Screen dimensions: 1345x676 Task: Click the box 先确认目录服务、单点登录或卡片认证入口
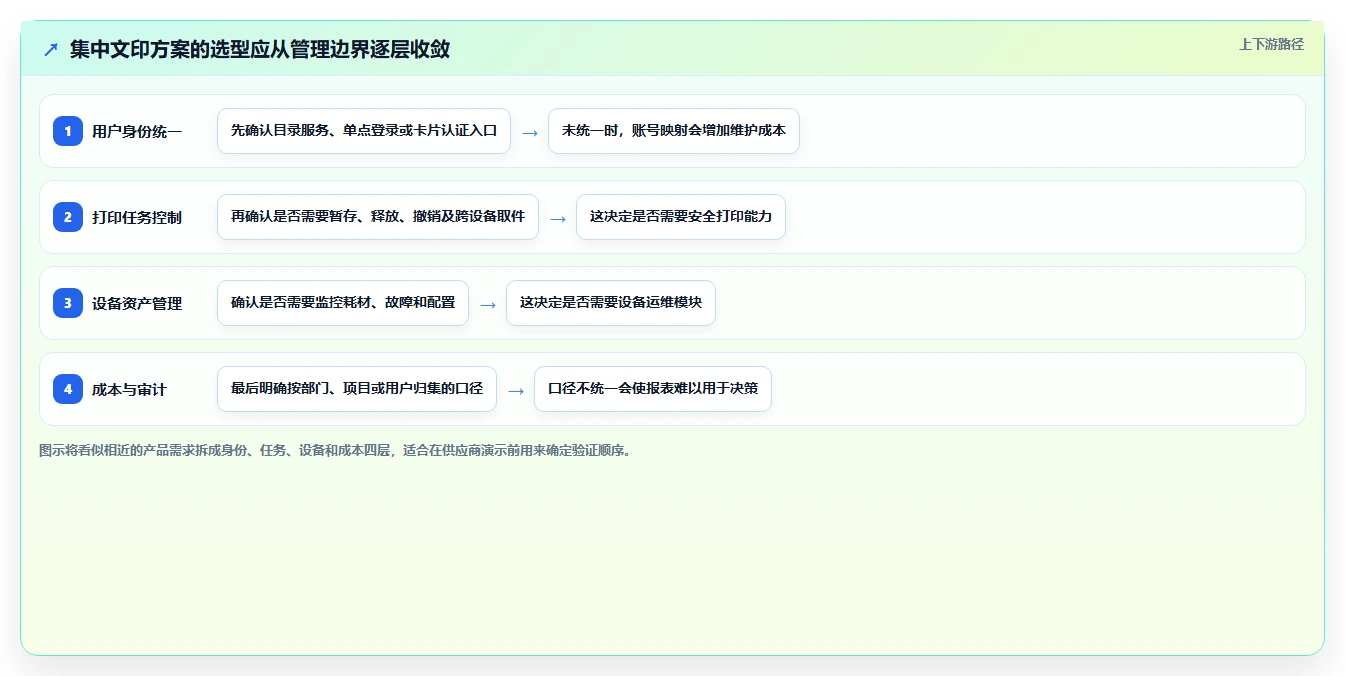tap(364, 131)
